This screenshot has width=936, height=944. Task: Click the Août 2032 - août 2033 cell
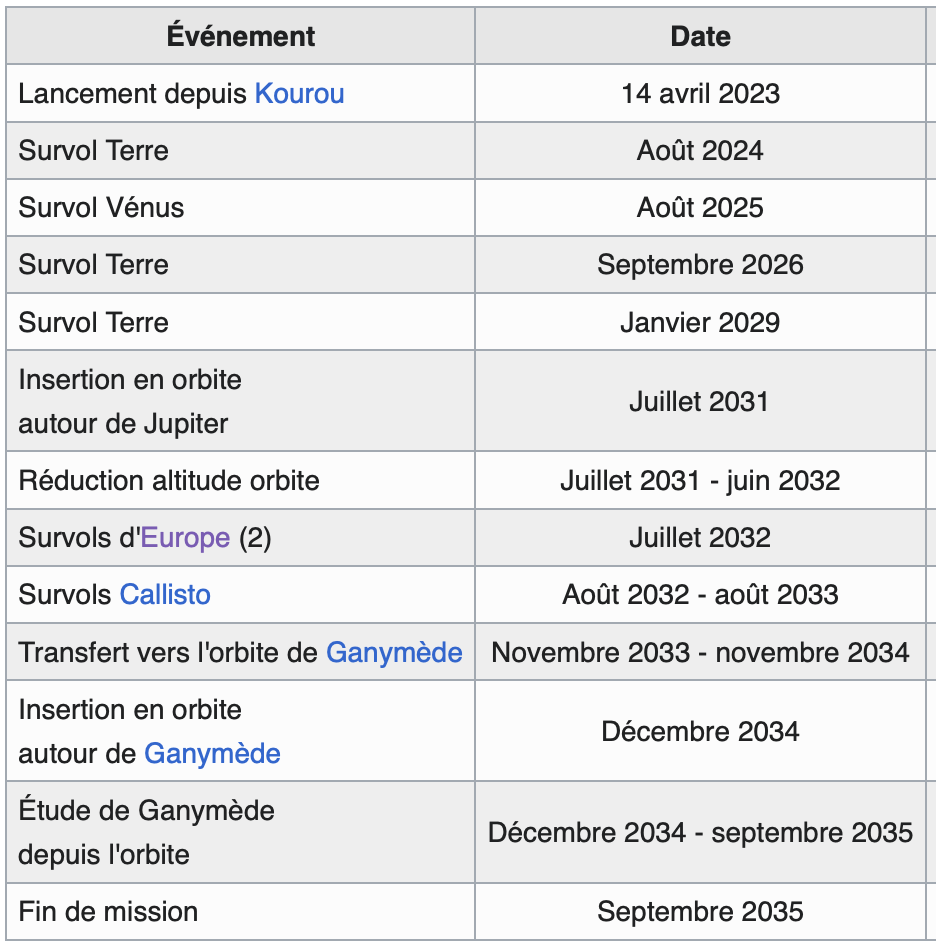(700, 595)
